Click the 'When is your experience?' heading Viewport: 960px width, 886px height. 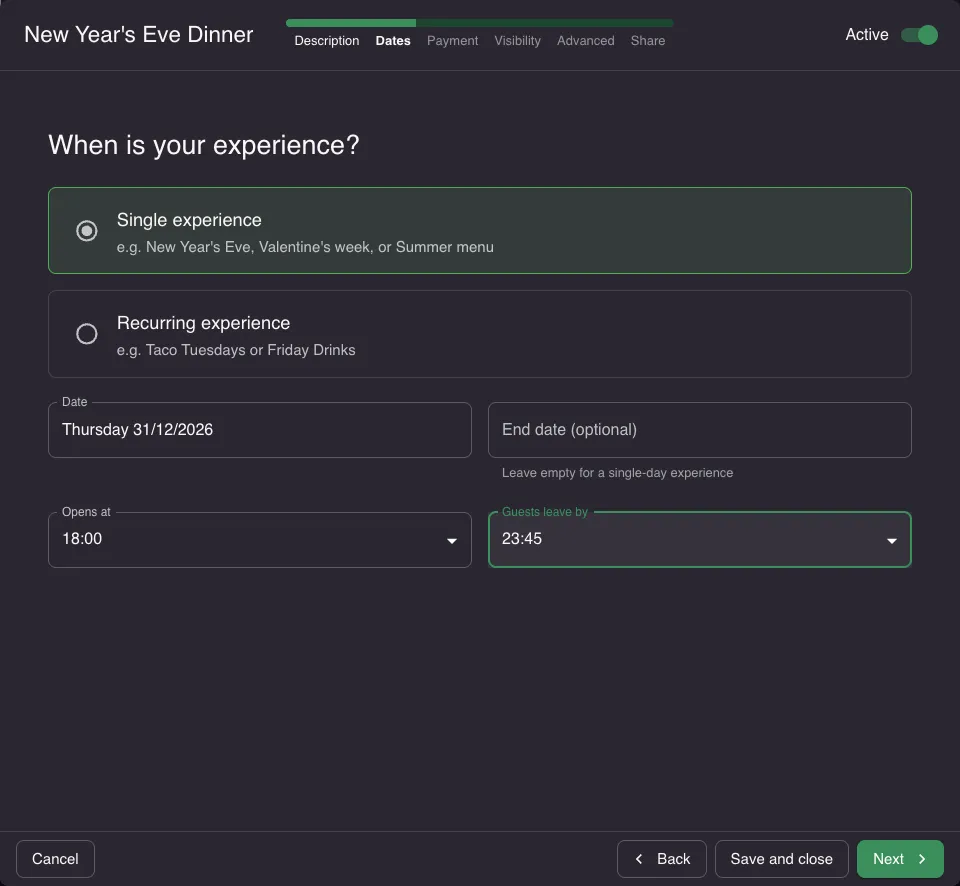coord(204,145)
